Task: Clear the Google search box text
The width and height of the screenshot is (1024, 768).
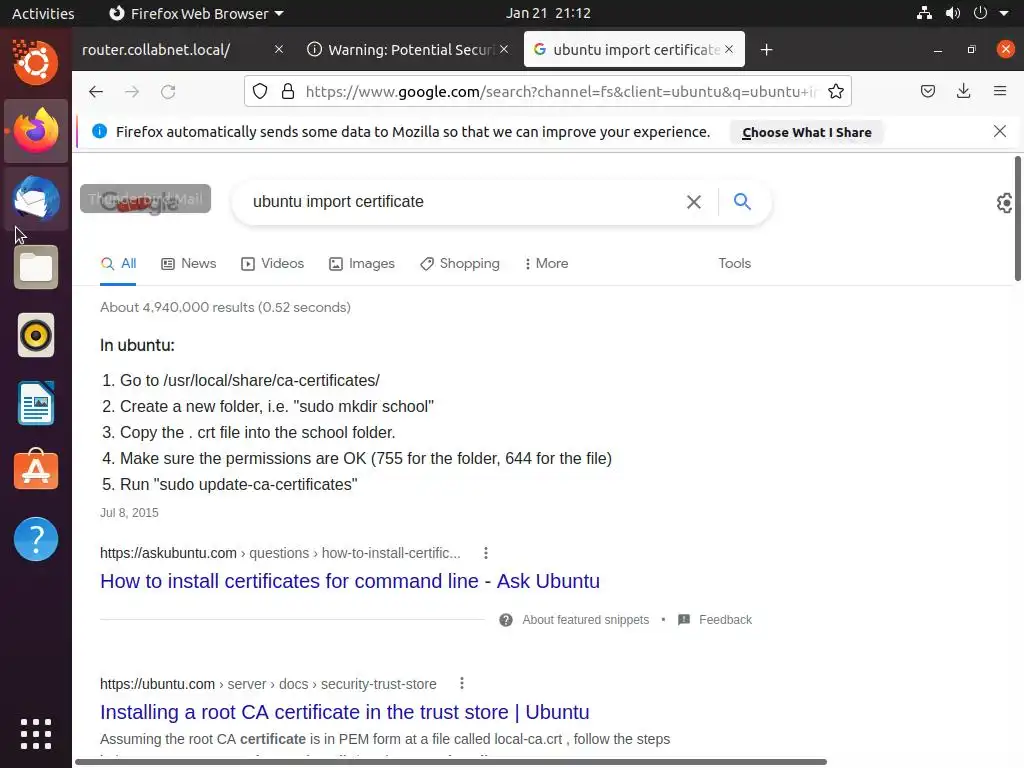Action: click(694, 202)
